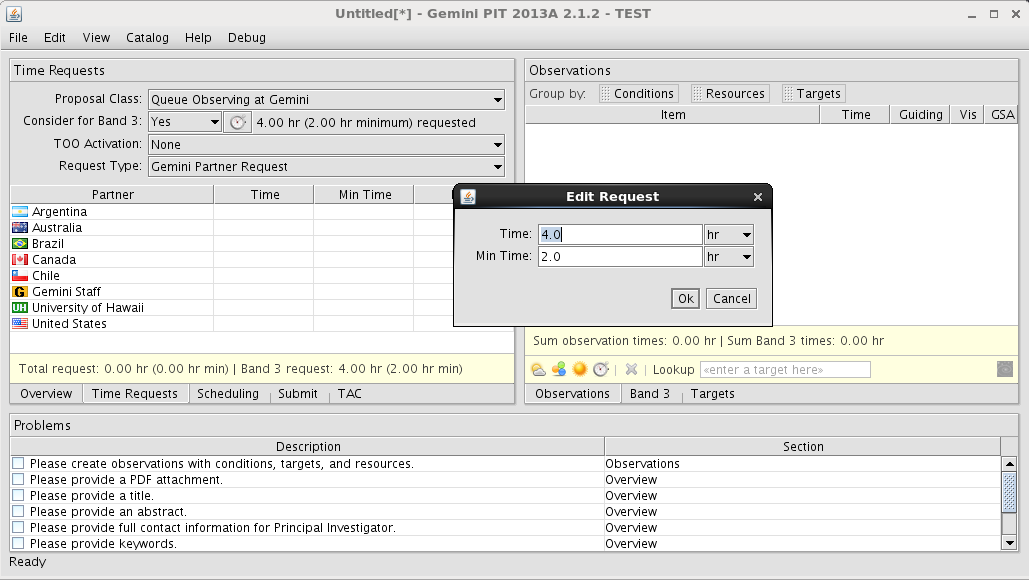The height and width of the screenshot is (580, 1029).
Task: Open the File menu
Action: [18, 37]
